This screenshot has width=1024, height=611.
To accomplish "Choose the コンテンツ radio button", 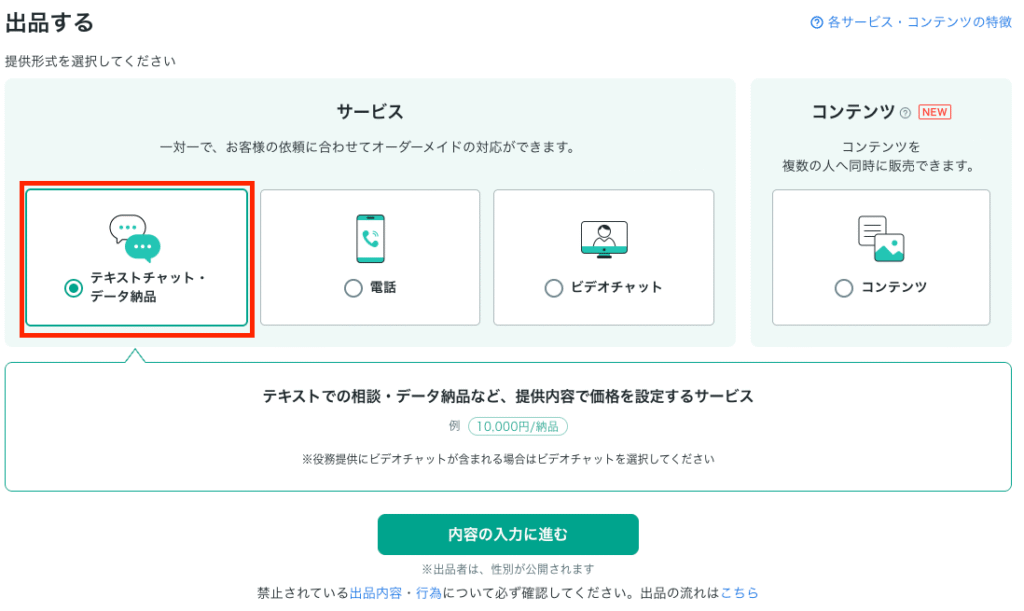I will (x=844, y=288).
